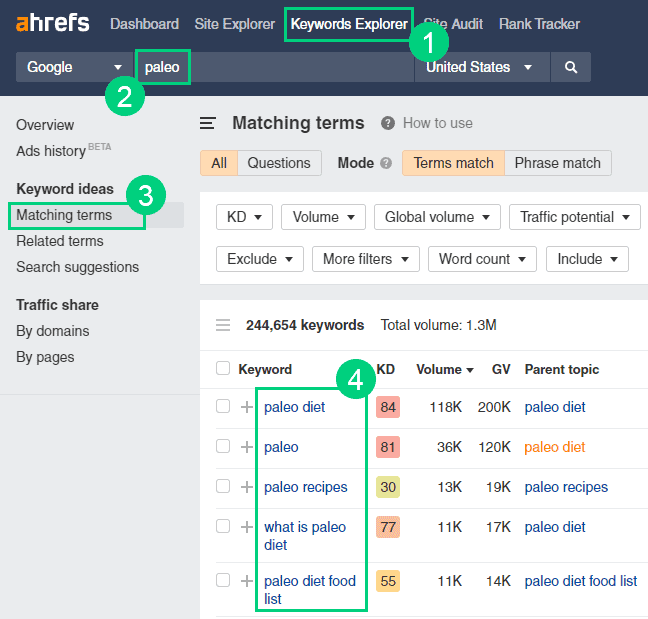Check the select-all Keyword checkbox

(x=223, y=368)
